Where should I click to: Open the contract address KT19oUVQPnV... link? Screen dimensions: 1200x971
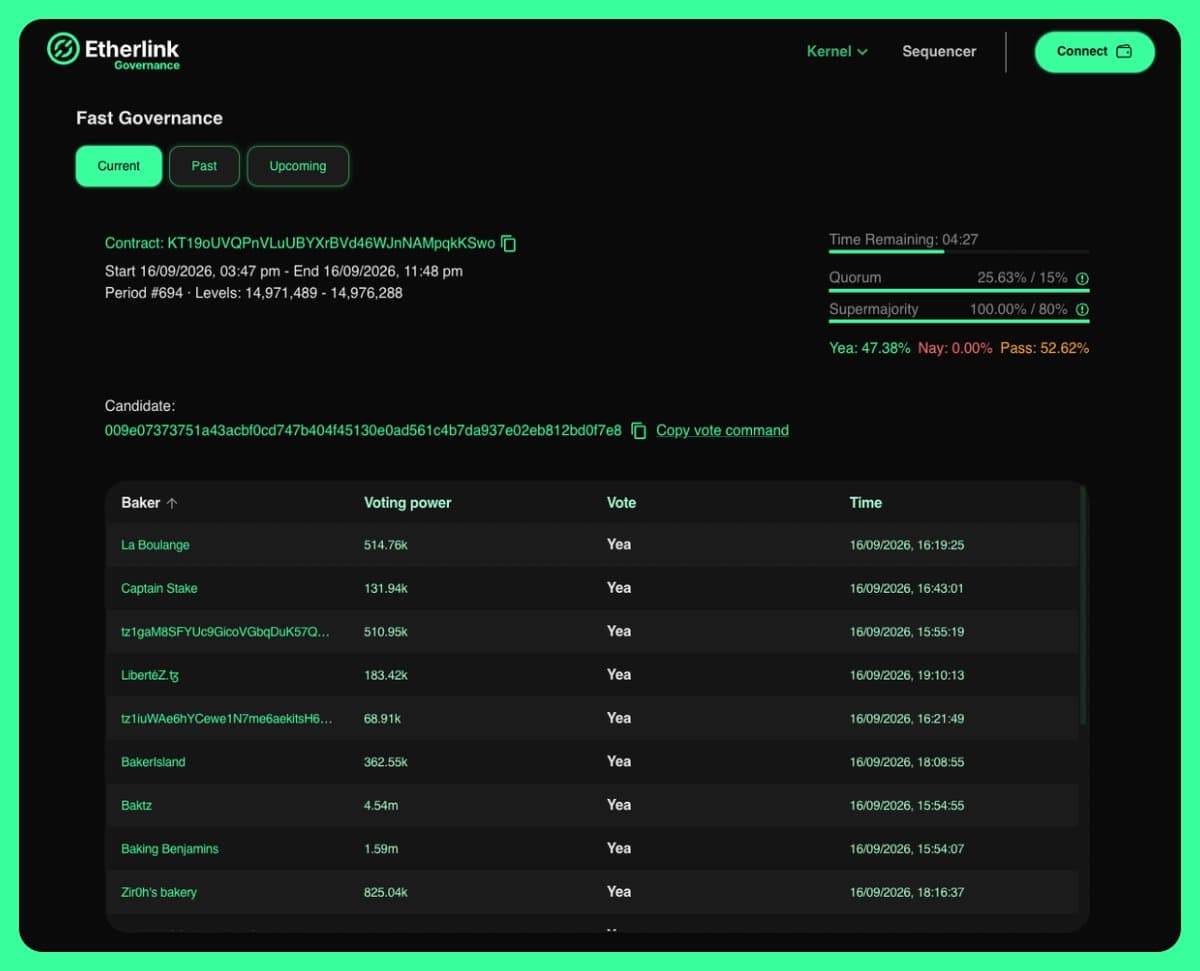pyautogui.click(x=300, y=243)
